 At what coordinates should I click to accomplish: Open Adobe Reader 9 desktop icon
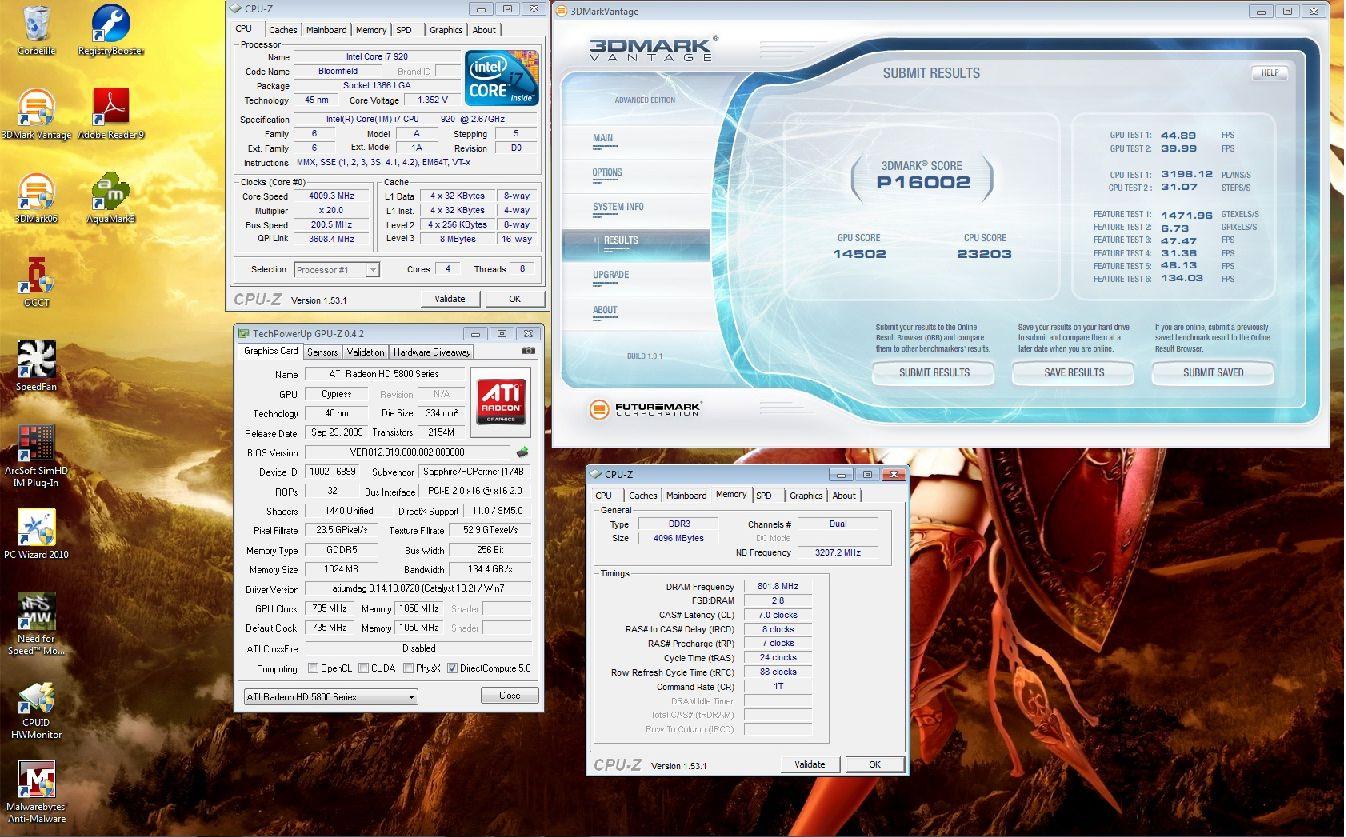111,114
